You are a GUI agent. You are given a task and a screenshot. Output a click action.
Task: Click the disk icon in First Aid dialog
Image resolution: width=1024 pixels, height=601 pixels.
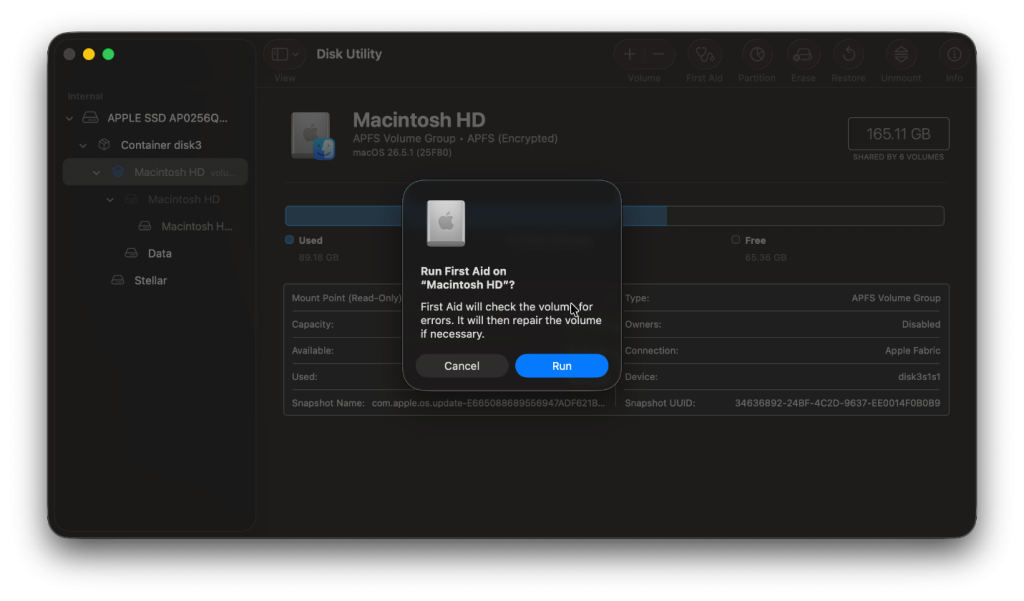446,223
